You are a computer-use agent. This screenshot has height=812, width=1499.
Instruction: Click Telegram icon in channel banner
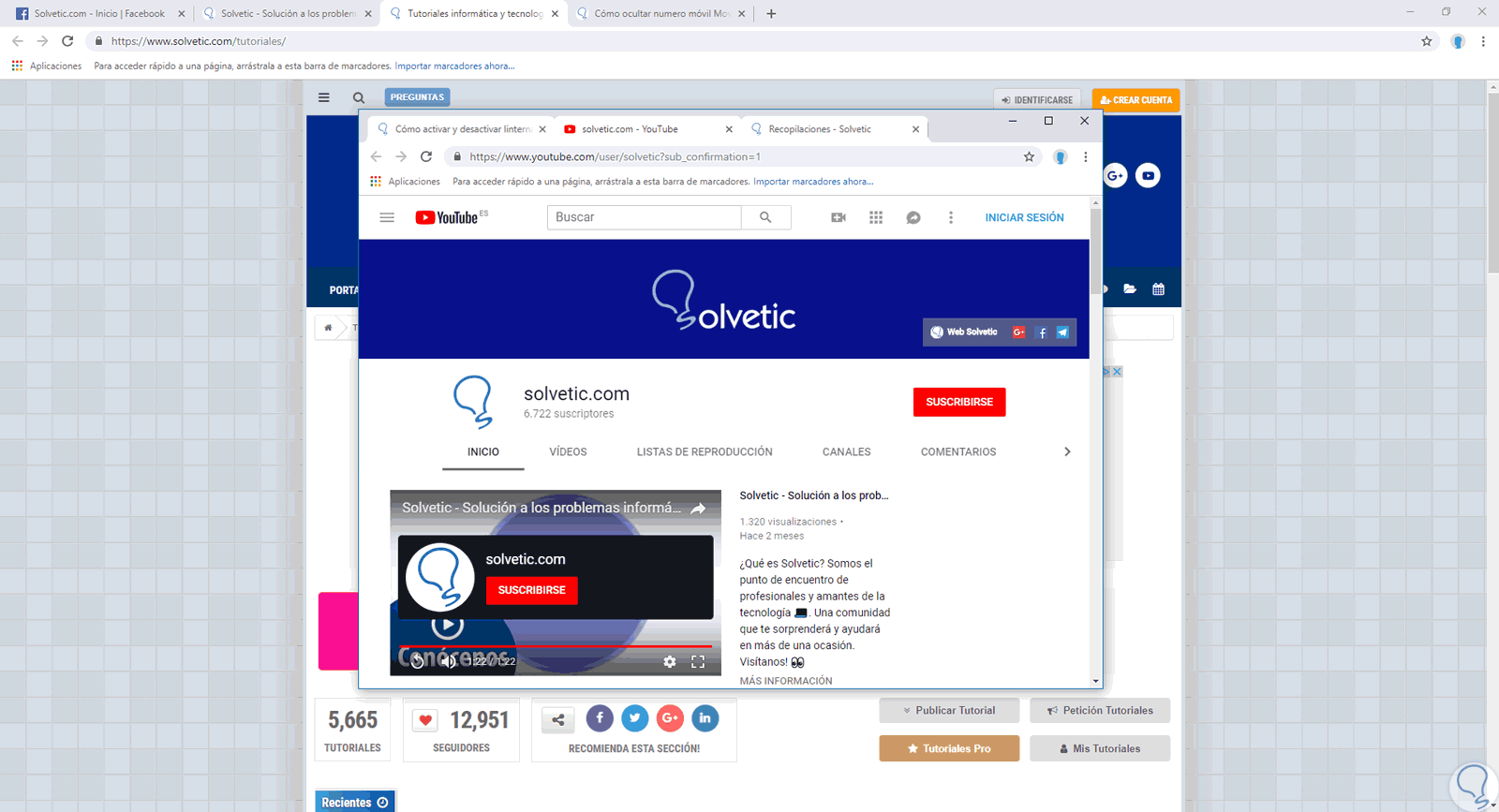[1063, 332]
